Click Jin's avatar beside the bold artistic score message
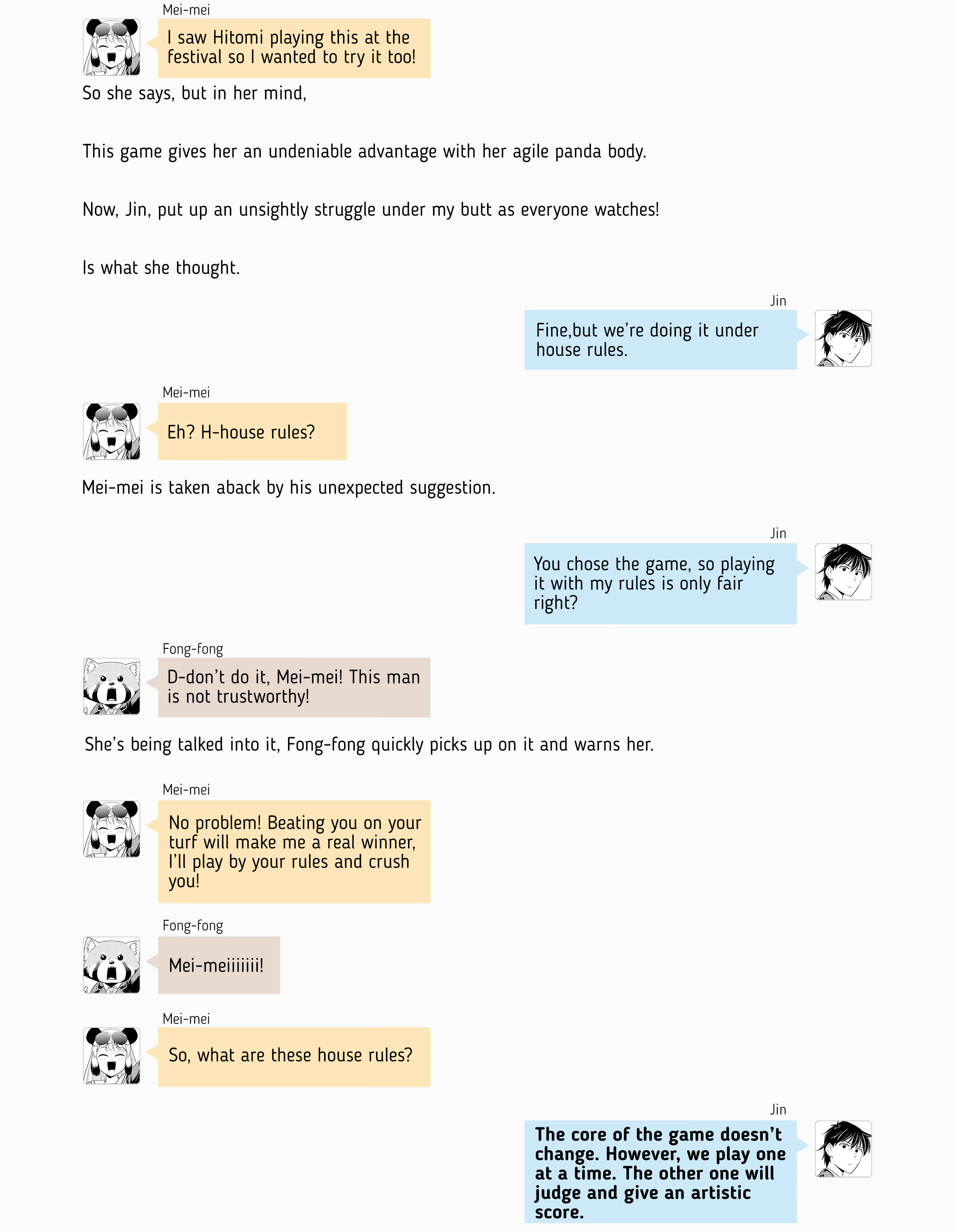Screen dimensions: 955x1232 click(843, 1149)
